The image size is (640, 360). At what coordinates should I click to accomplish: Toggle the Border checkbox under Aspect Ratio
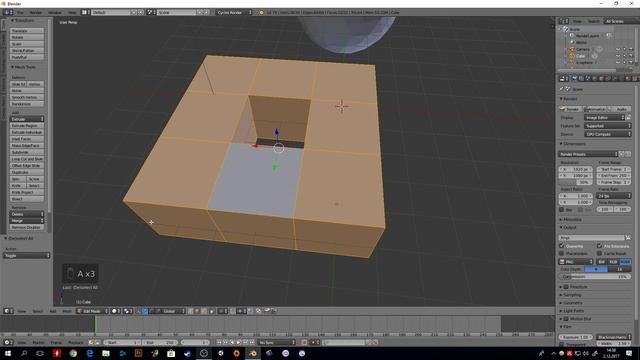click(562, 210)
